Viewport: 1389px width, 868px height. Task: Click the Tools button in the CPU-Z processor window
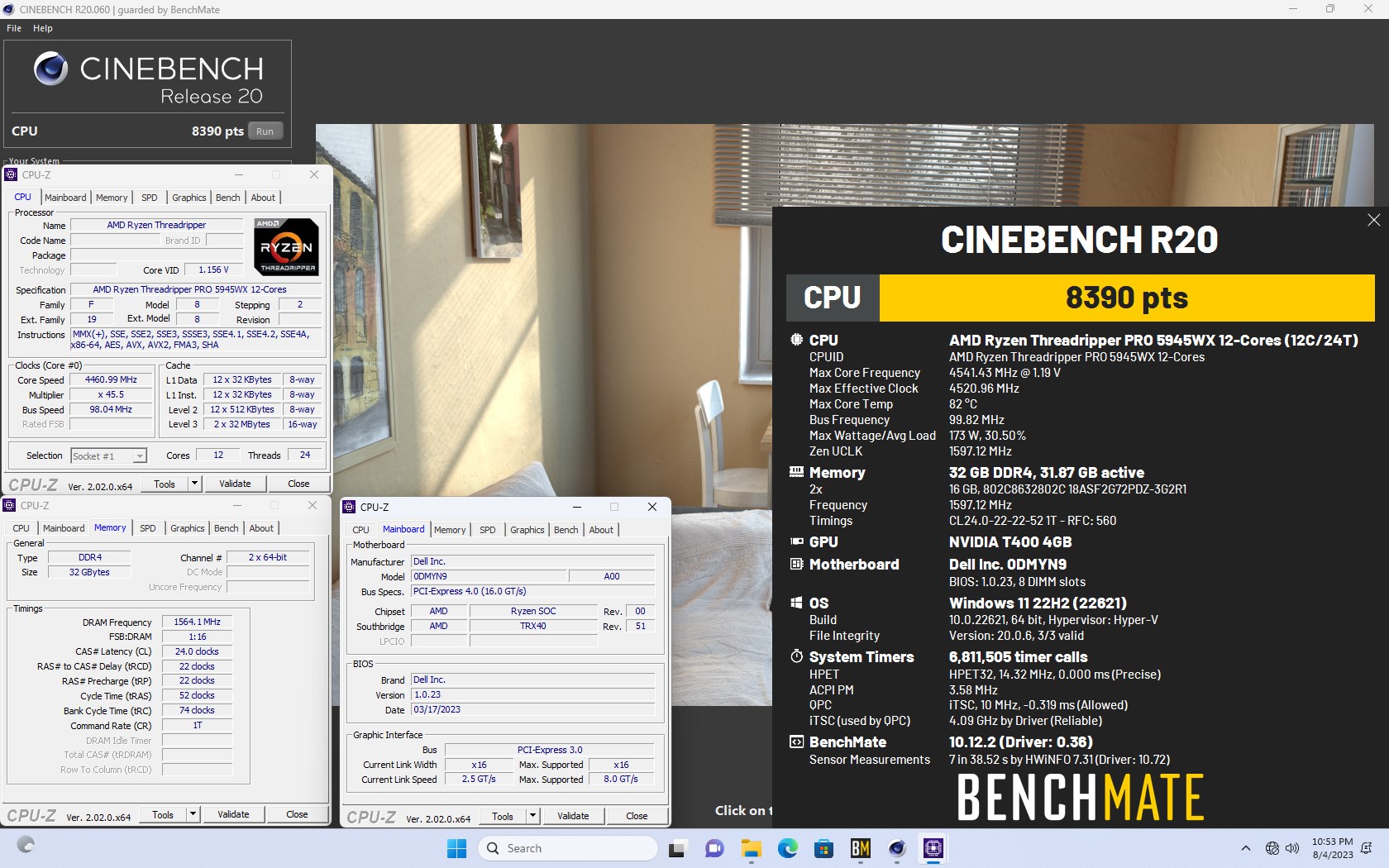pyautogui.click(x=165, y=484)
